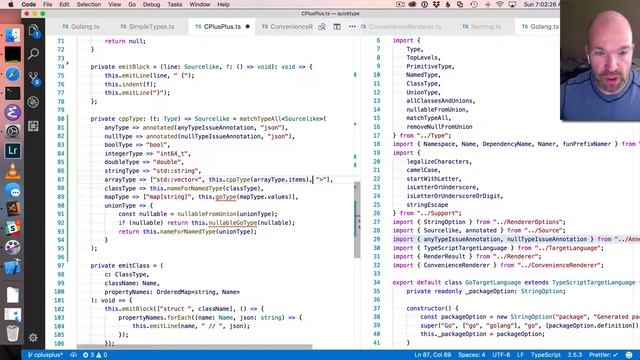Click the feedback smiley in status bar

coord(629,355)
